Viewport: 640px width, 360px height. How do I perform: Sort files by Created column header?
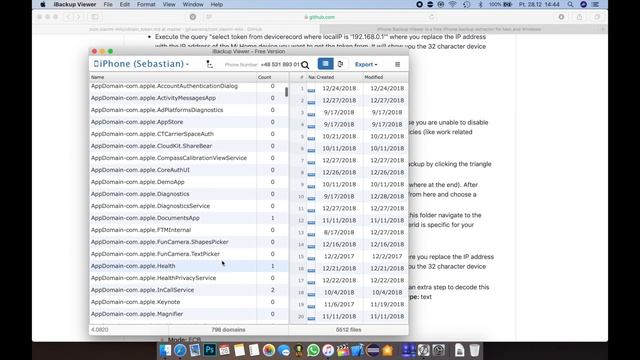pyautogui.click(x=339, y=77)
